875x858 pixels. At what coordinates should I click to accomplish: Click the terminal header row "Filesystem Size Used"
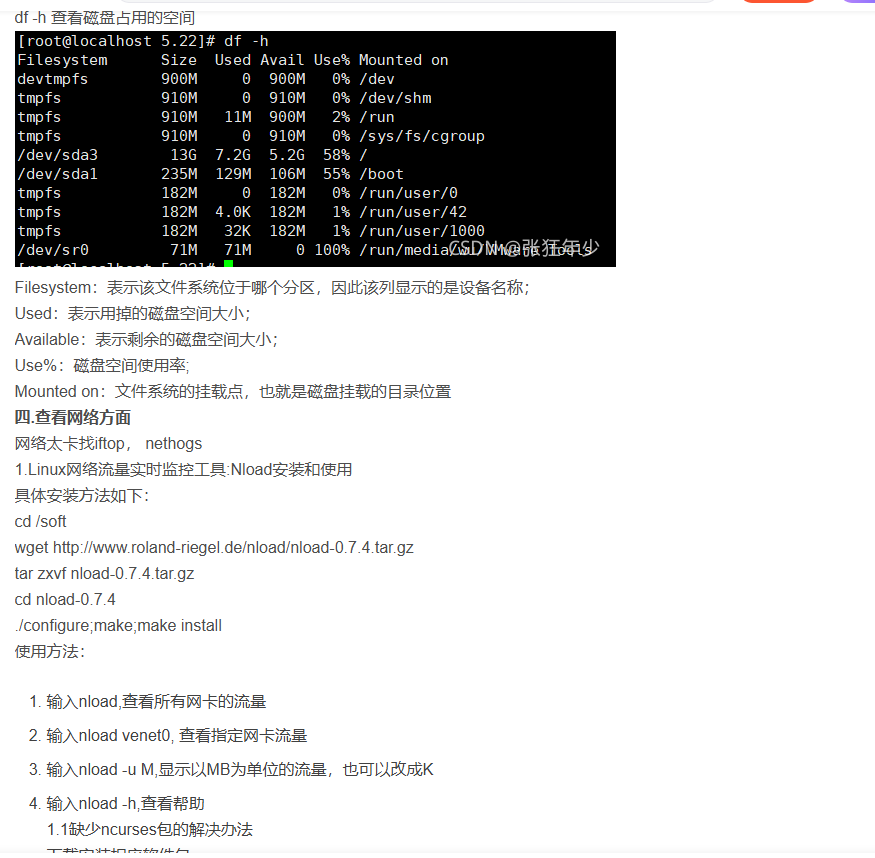233,60
